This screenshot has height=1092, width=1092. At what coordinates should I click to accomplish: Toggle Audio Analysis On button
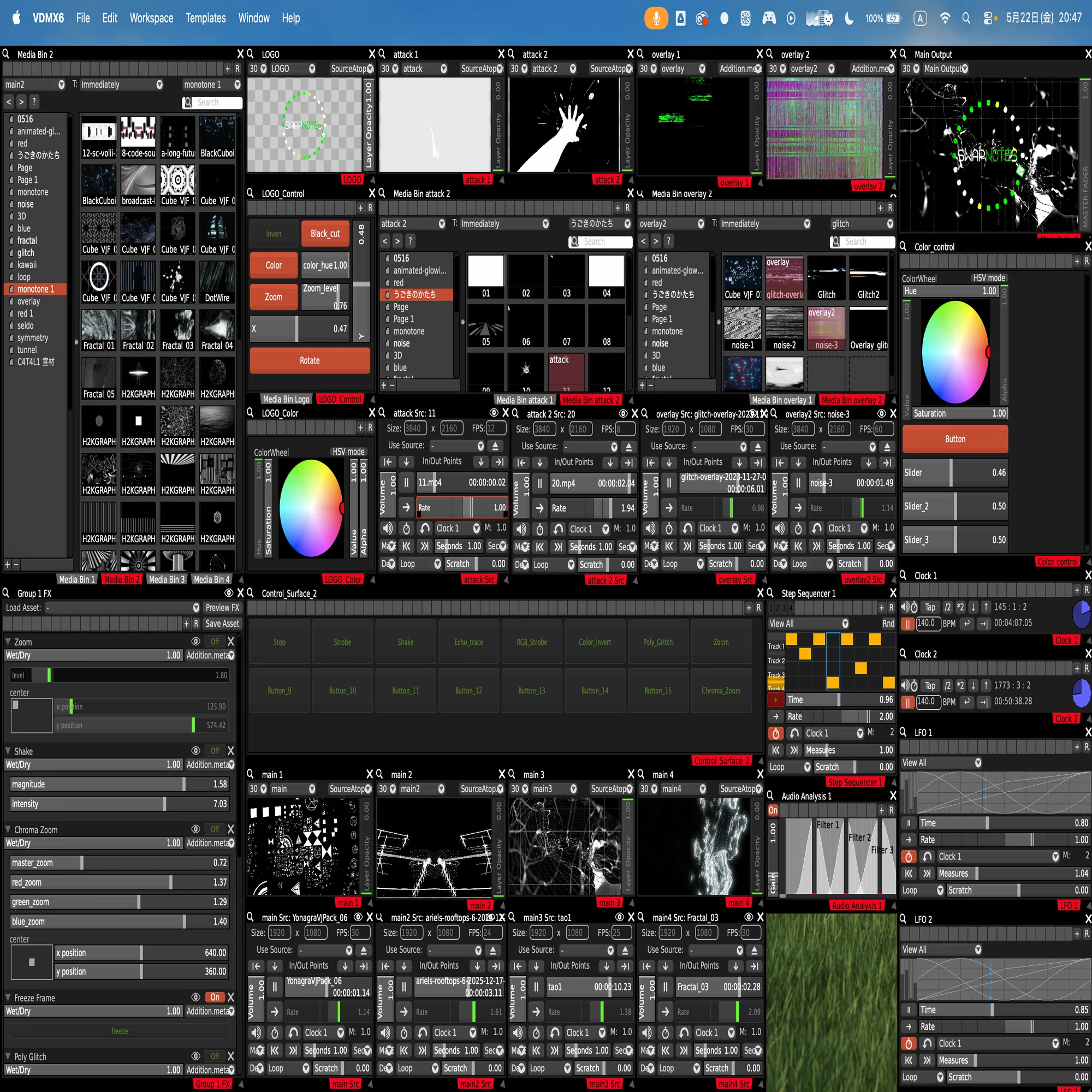pyautogui.click(x=773, y=810)
